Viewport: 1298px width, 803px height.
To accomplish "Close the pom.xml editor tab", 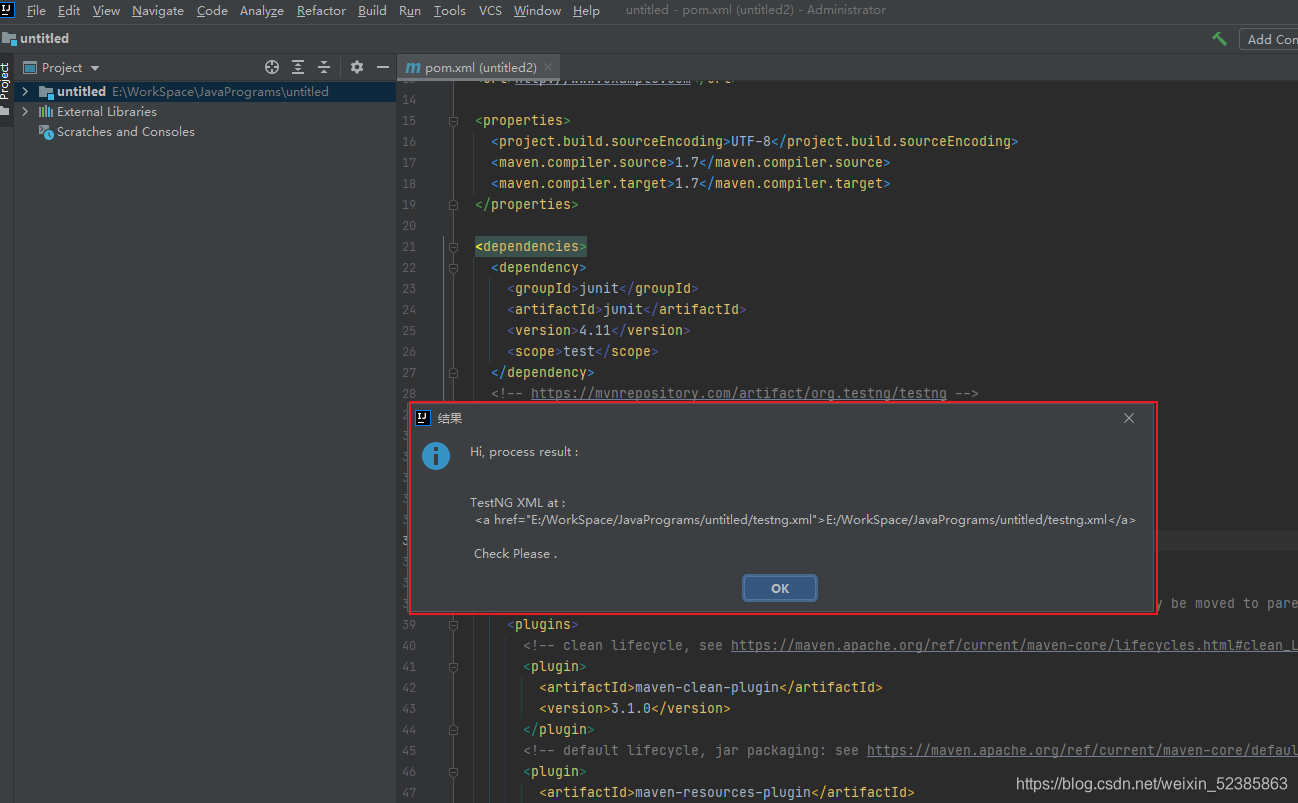I will tap(548, 67).
